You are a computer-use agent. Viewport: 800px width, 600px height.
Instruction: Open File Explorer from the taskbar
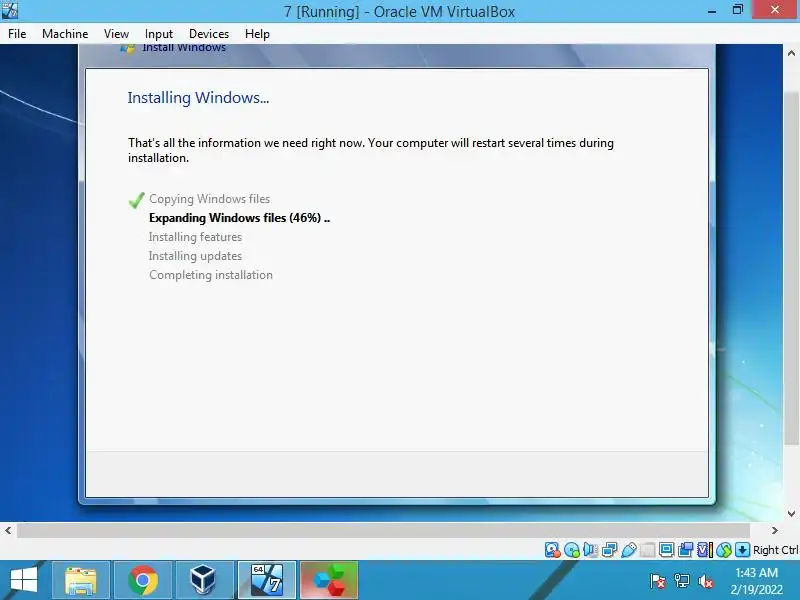pyautogui.click(x=81, y=581)
